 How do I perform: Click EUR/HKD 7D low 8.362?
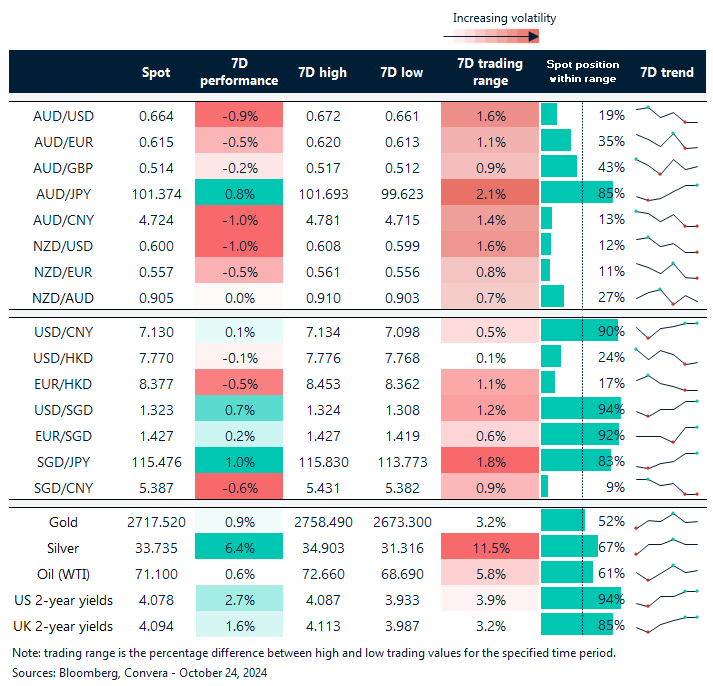click(x=402, y=384)
